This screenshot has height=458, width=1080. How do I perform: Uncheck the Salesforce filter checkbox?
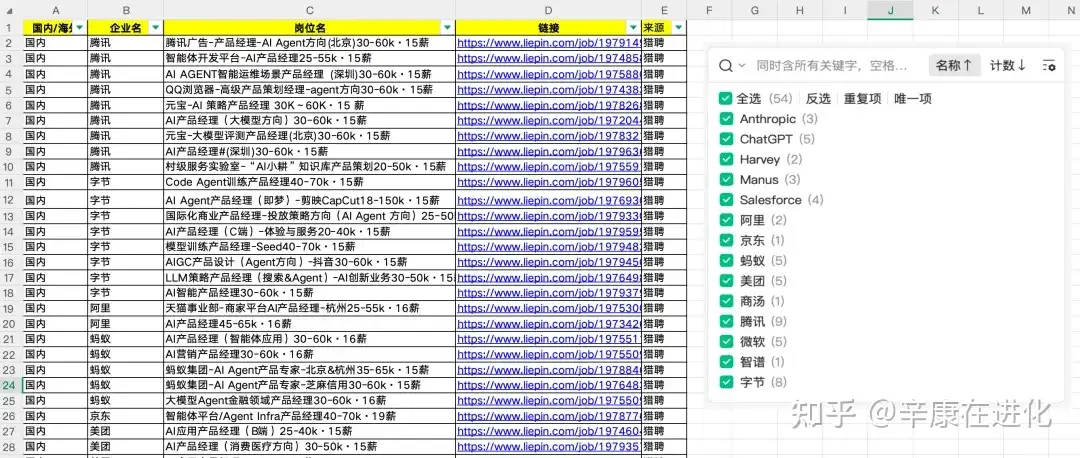725,200
